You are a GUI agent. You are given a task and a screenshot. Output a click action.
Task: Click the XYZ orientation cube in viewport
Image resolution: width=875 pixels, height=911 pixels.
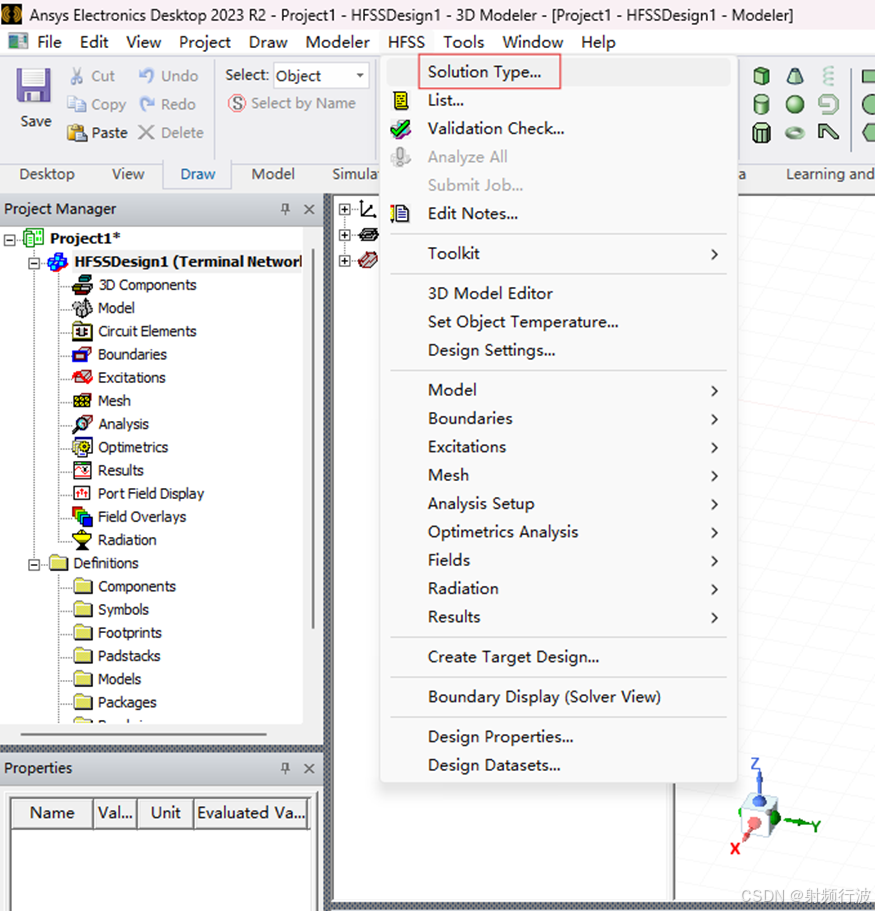pyautogui.click(x=761, y=816)
